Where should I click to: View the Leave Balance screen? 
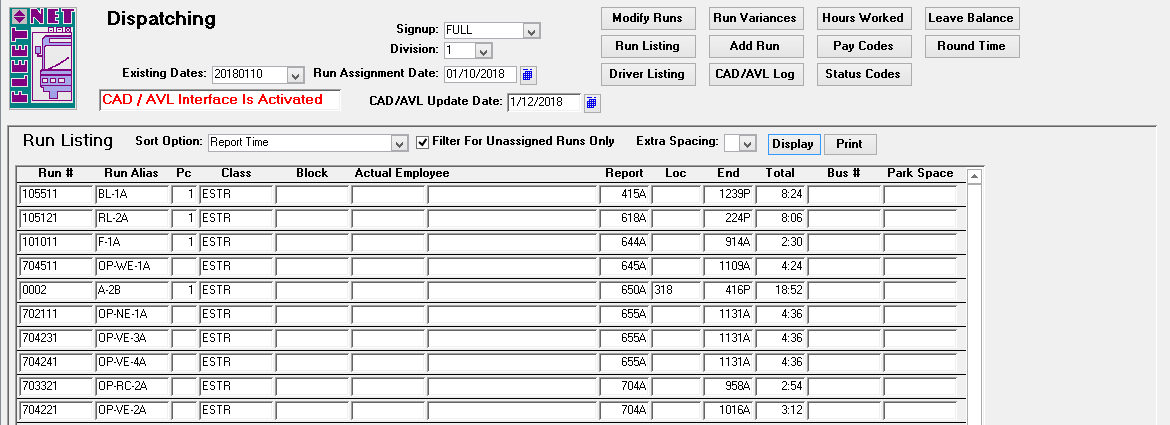point(970,18)
